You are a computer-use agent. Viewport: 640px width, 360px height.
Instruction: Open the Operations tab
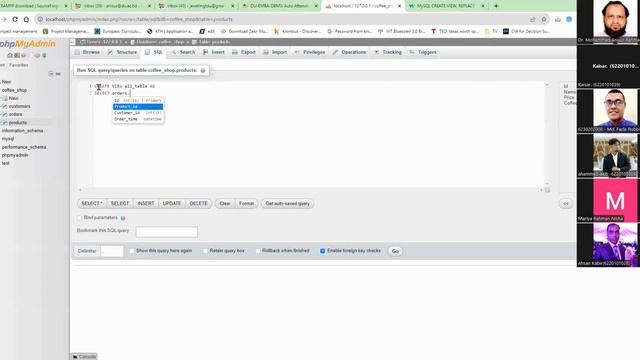click(x=349, y=52)
